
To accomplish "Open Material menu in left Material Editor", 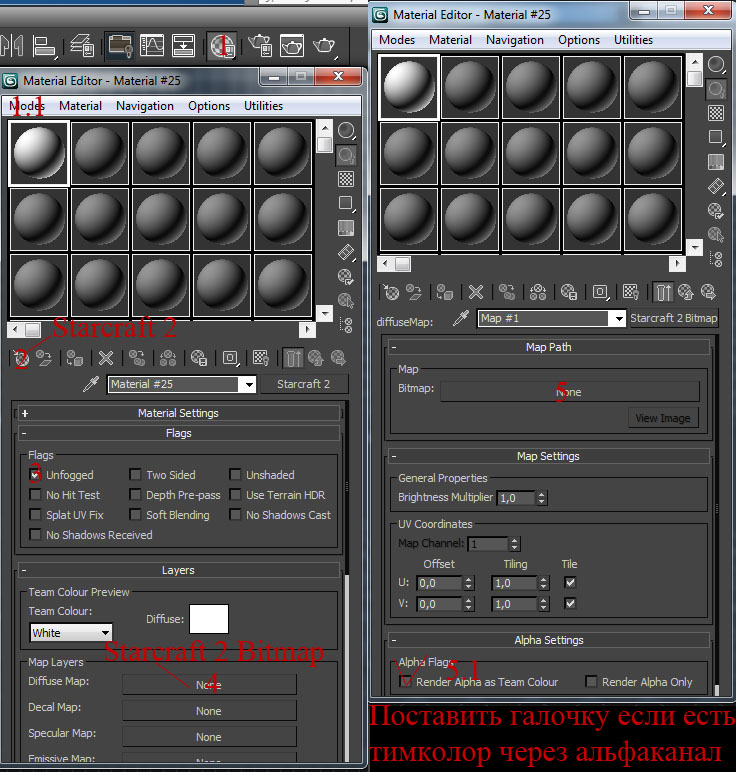I will (80, 106).
